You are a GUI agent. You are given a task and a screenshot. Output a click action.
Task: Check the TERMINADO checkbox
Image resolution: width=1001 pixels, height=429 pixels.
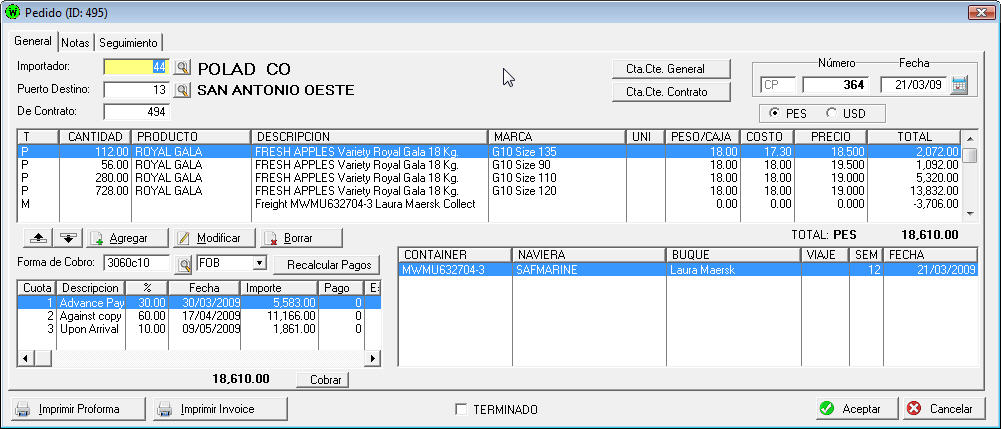click(461, 409)
